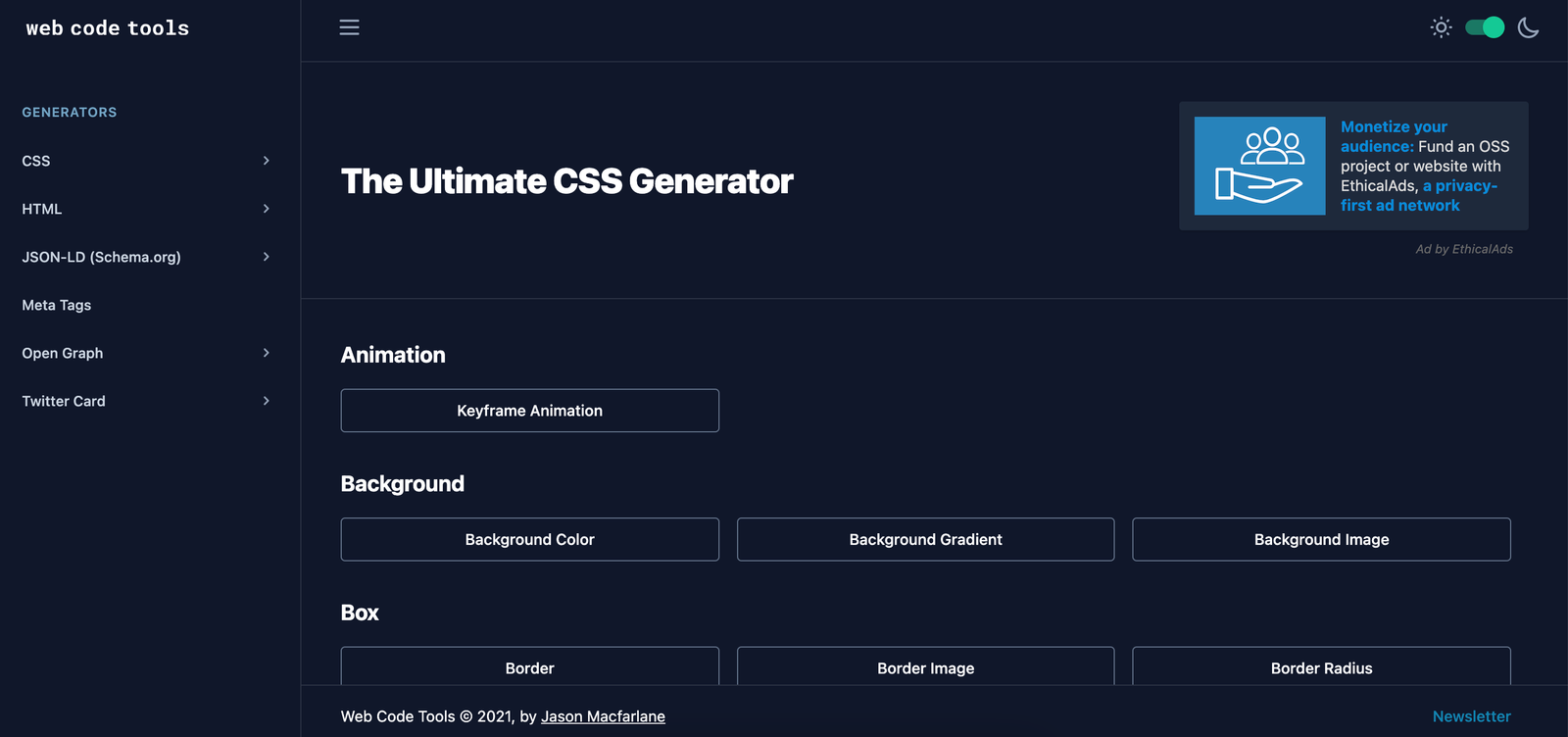
Task: Expand the Open Graph chevron
Action: click(266, 353)
